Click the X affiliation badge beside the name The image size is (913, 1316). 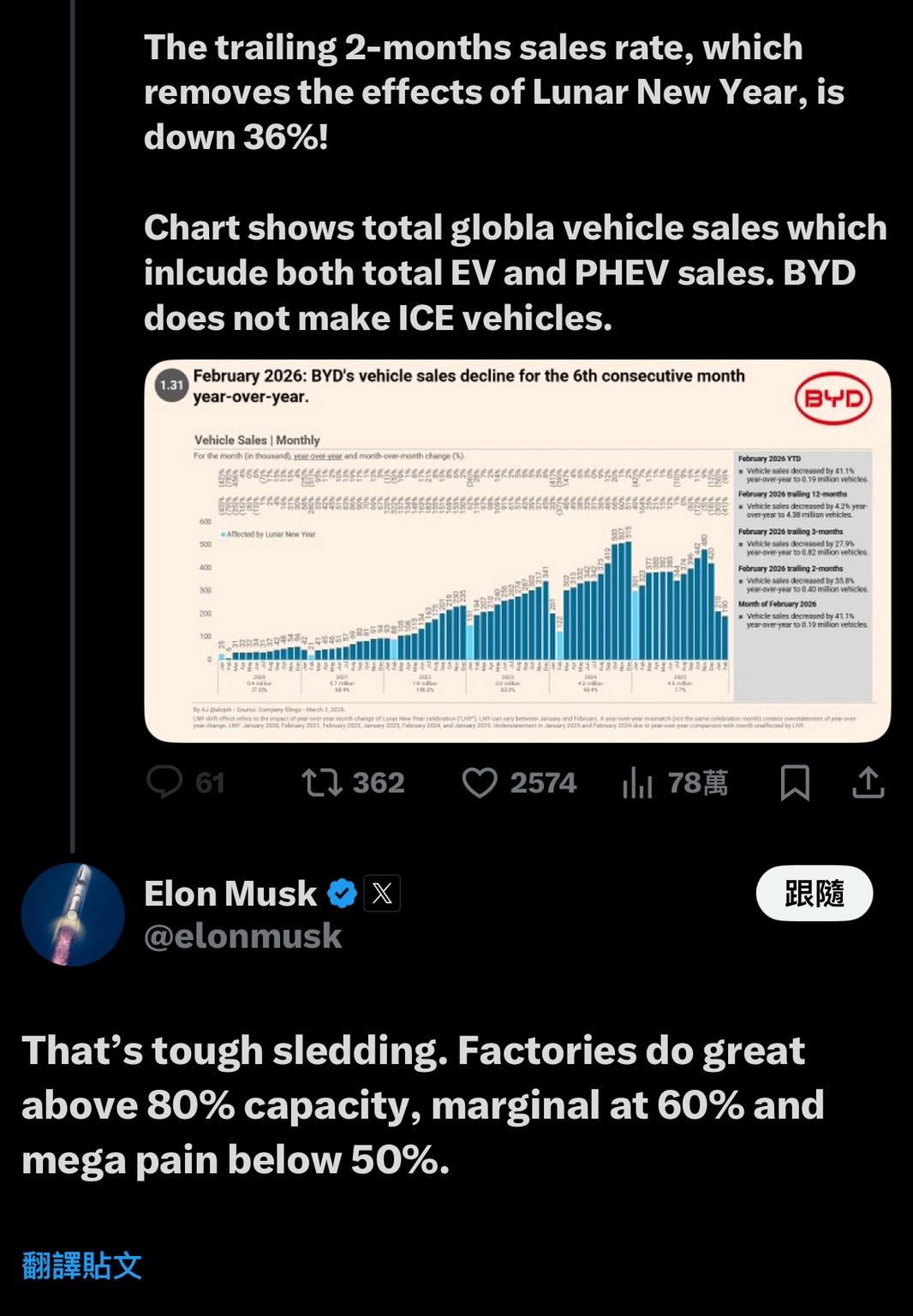(382, 894)
